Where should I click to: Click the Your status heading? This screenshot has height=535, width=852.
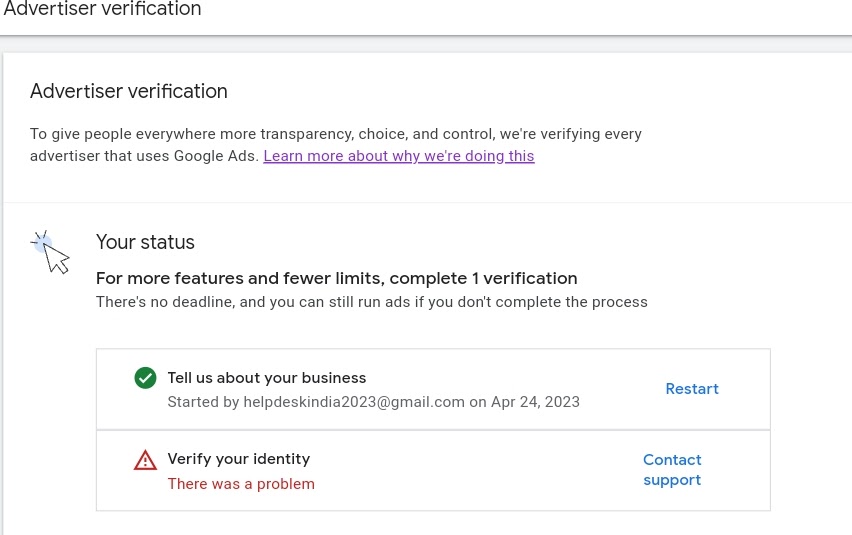tap(145, 242)
